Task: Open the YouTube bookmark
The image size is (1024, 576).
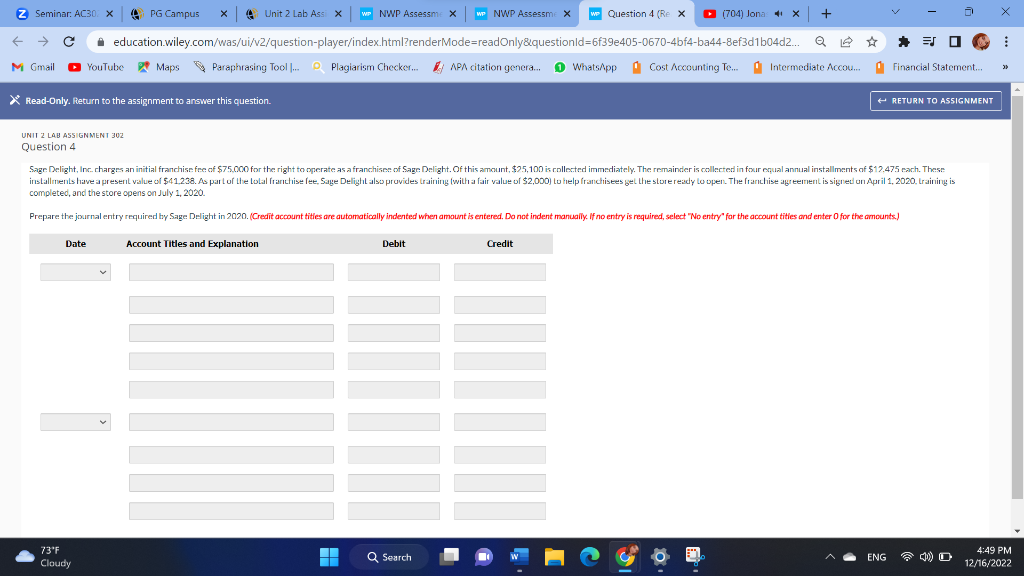Action: pyautogui.click(x=96, y=67)
